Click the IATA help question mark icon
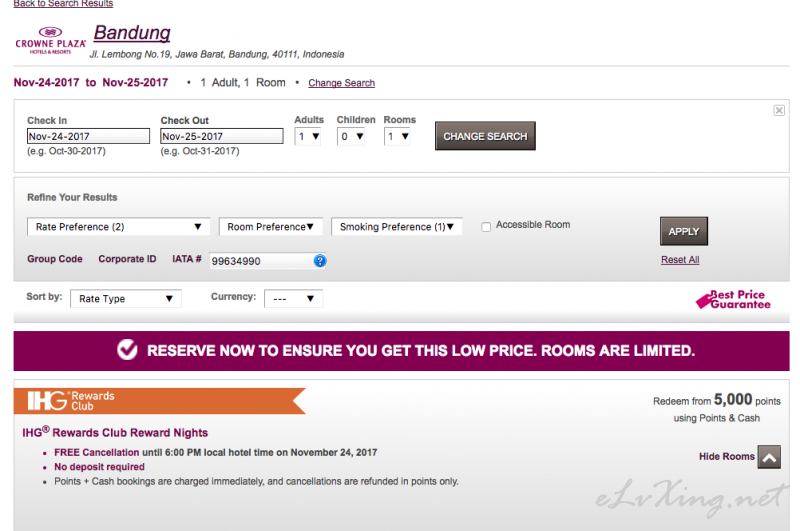Image resolution: width=800 pixels, height=531 pixels. [x=320, y=261]
